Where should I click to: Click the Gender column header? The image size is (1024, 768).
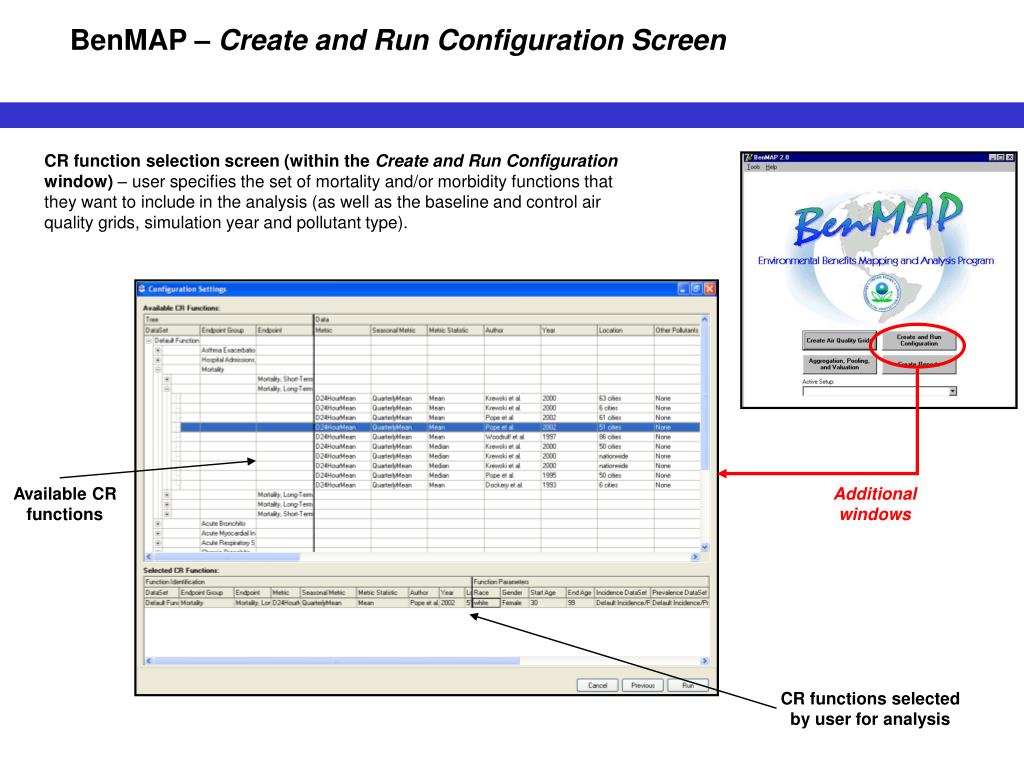(514, 592)
